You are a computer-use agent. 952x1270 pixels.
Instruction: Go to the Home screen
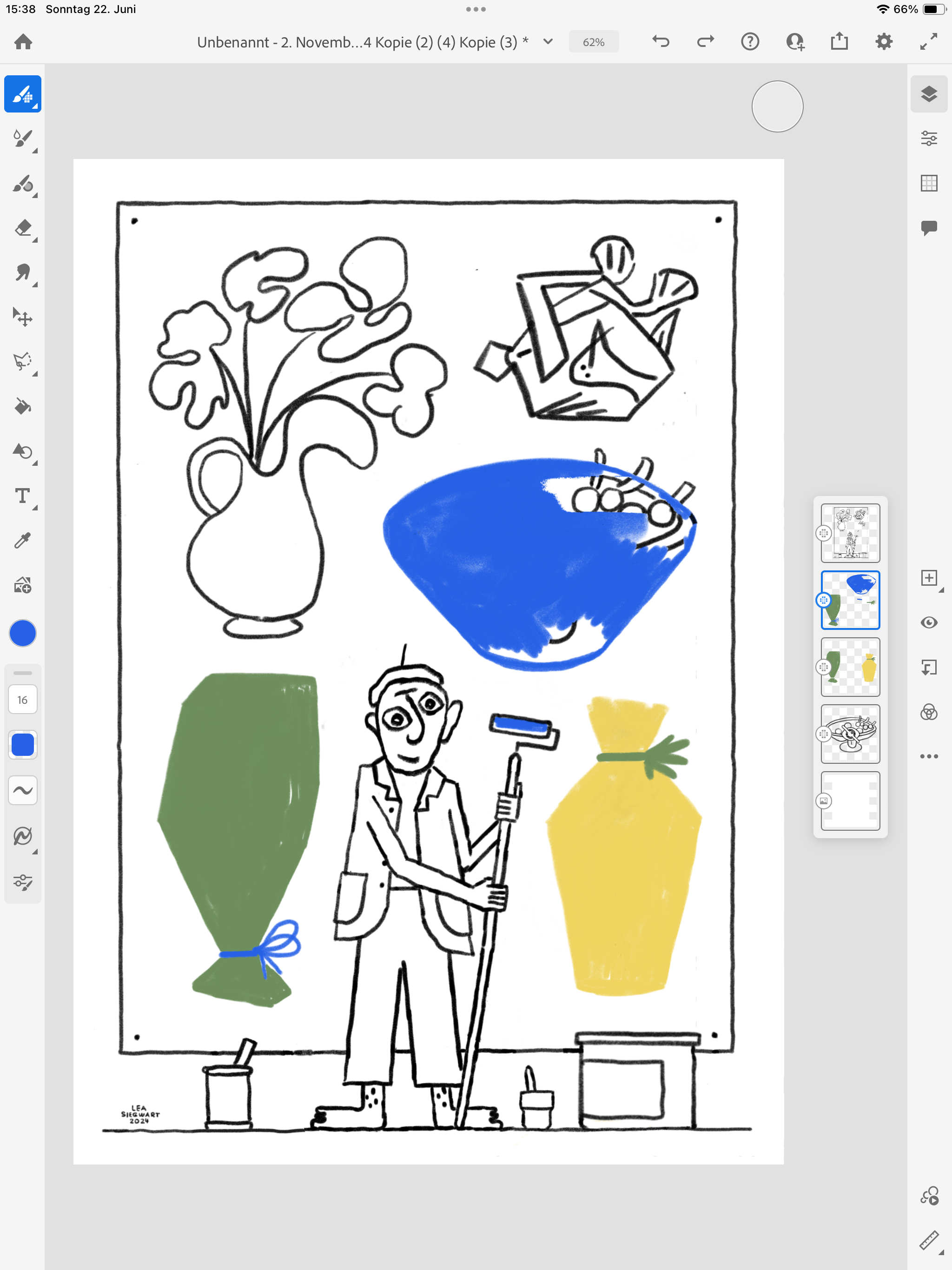click(23, 41)
